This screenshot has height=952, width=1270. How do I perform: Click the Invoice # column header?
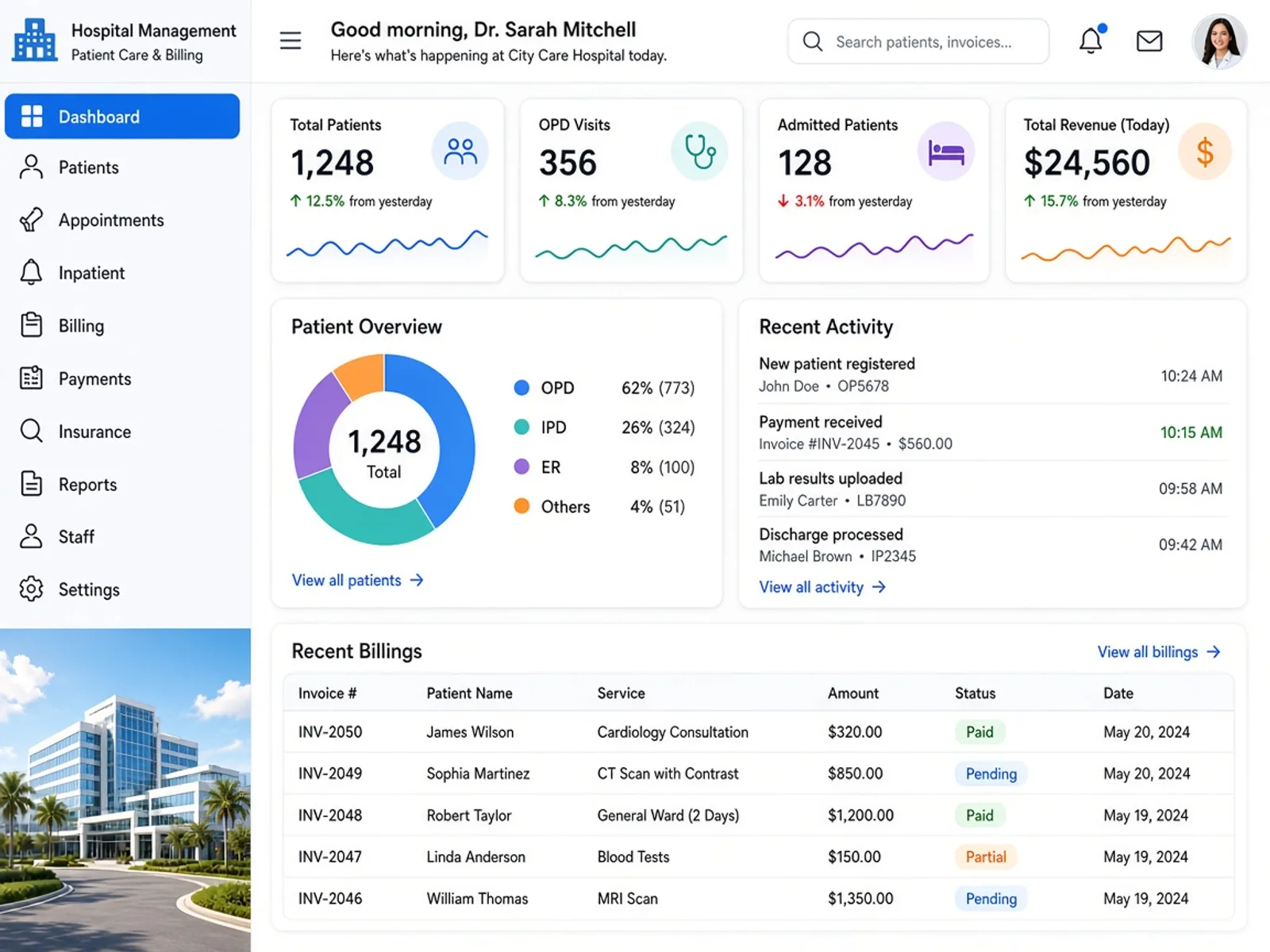click(327, 693)
